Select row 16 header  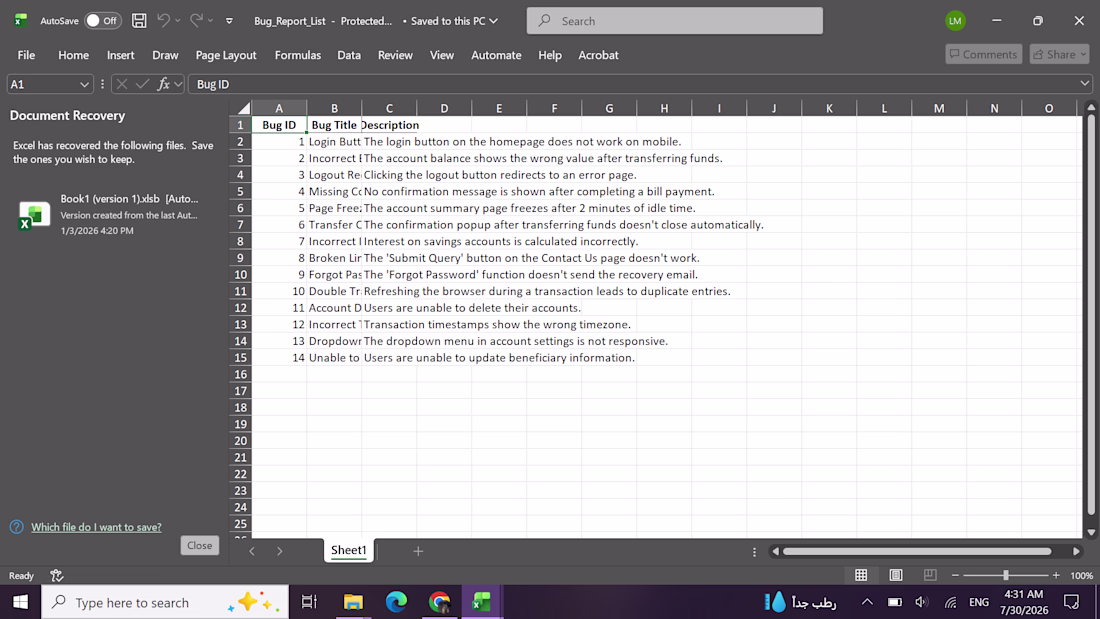point(240,374)
